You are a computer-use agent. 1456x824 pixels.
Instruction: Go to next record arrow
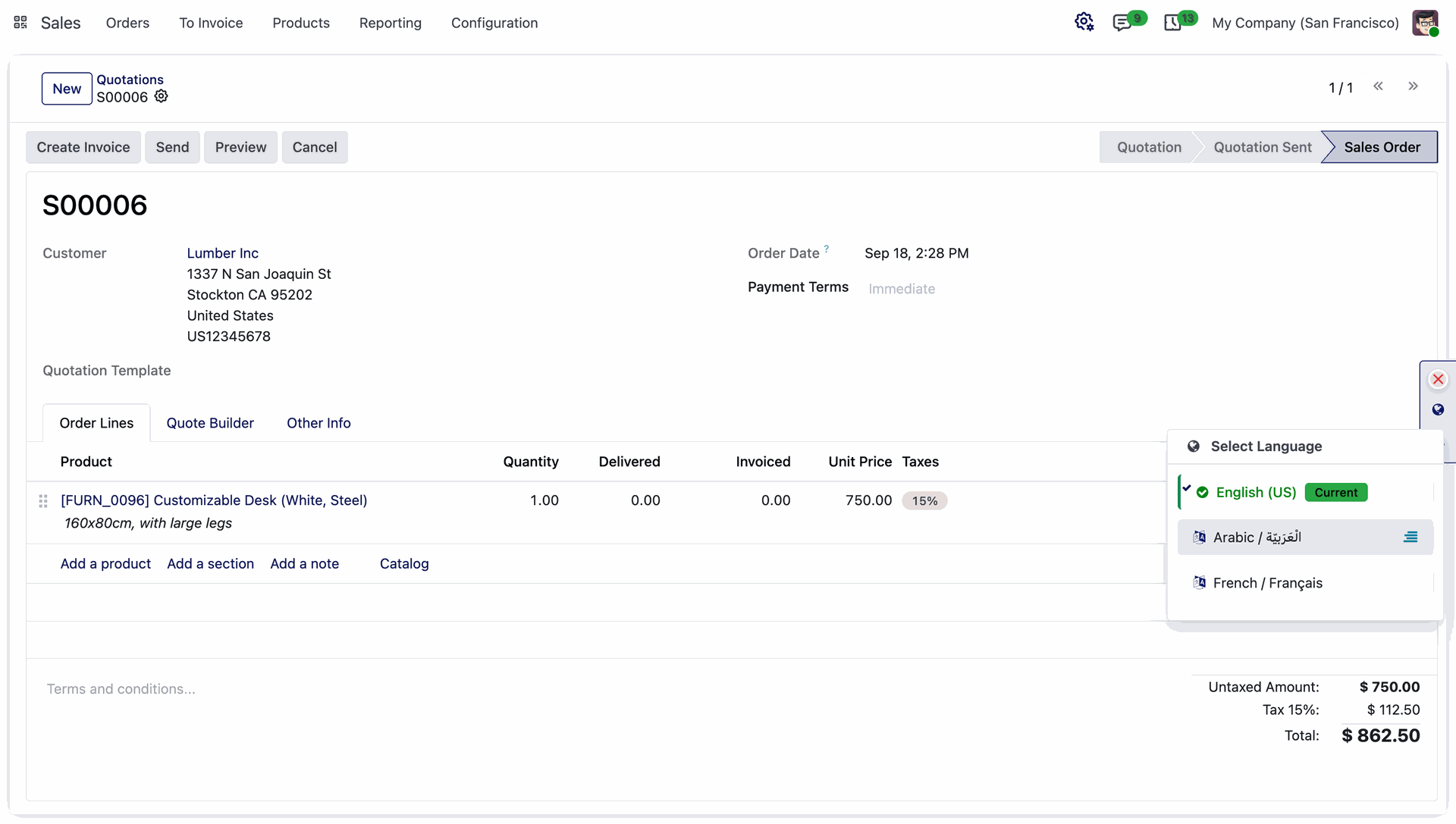click(x=1413, y=86)
